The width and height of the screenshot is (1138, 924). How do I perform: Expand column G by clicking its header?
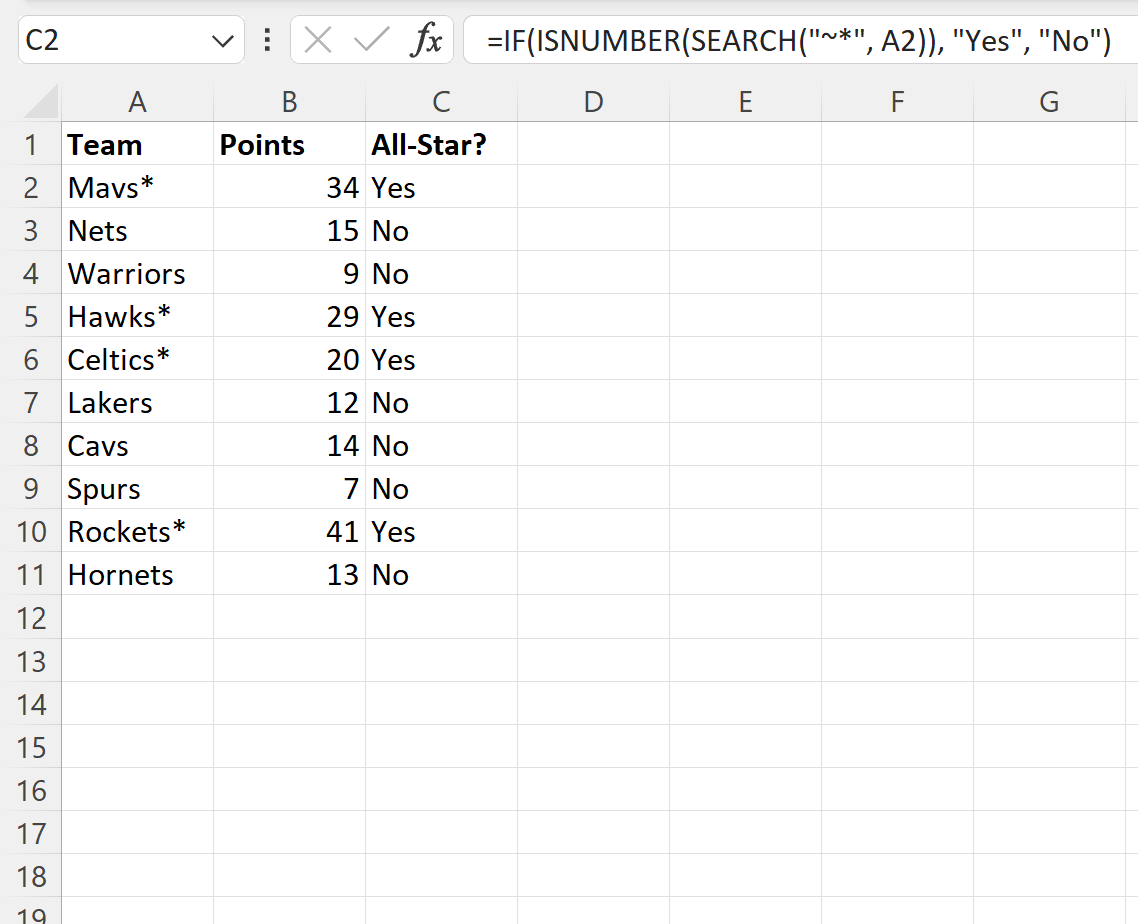coord(1049,101)
